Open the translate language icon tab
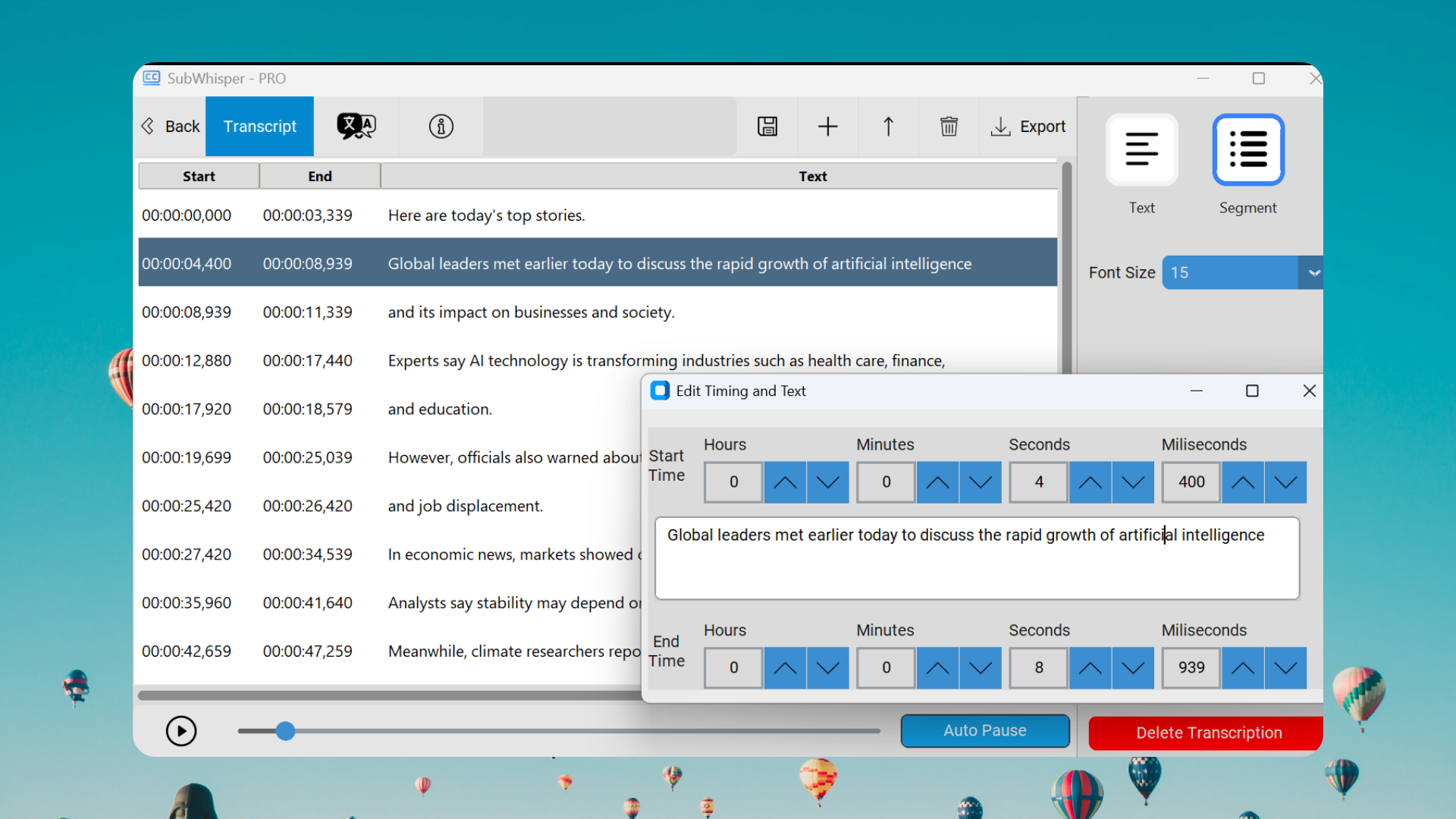The image size is (1456, 819). pyautogui.click(x=356, y=127)
